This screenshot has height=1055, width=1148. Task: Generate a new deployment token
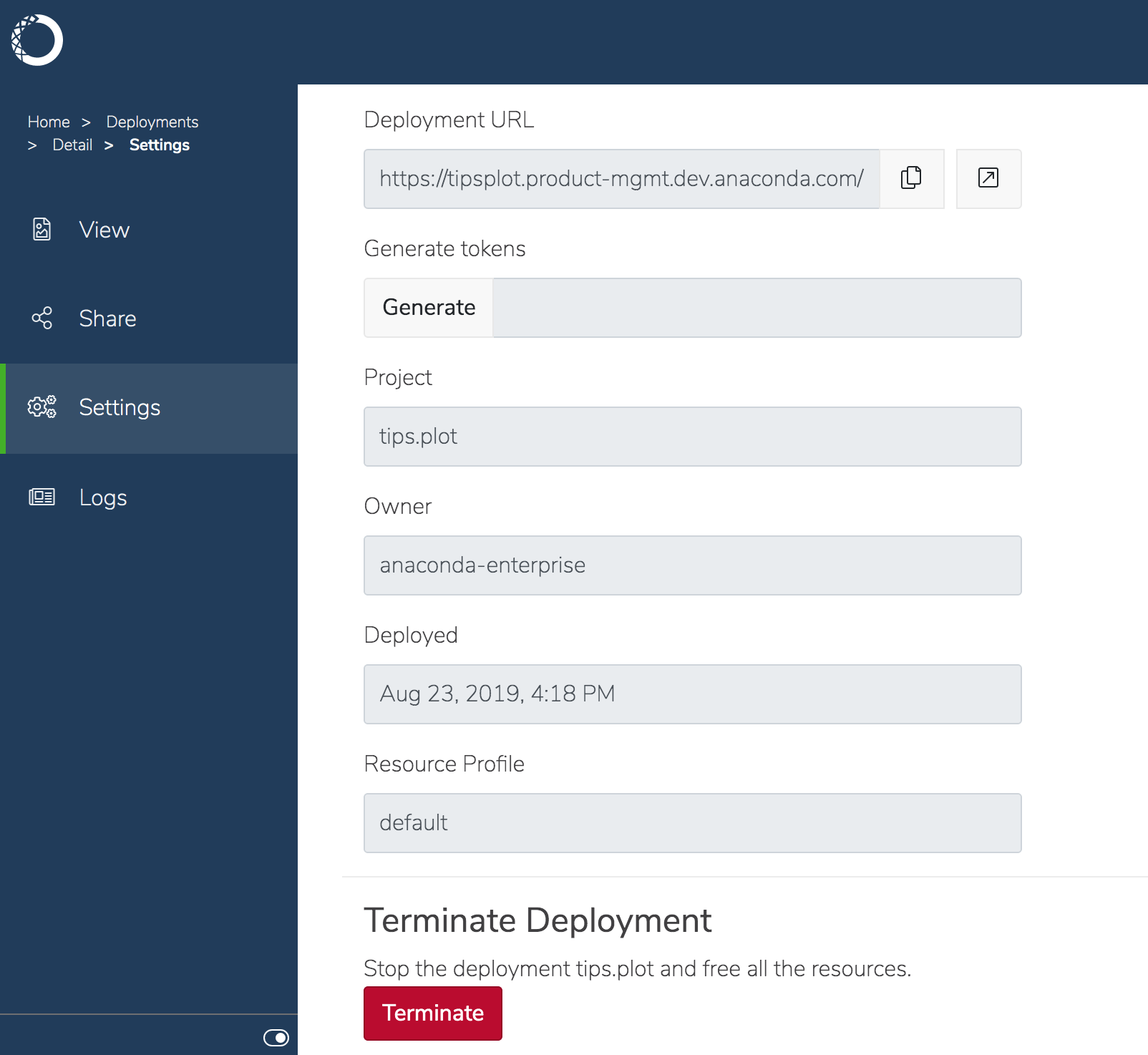[x=429, y=307]
